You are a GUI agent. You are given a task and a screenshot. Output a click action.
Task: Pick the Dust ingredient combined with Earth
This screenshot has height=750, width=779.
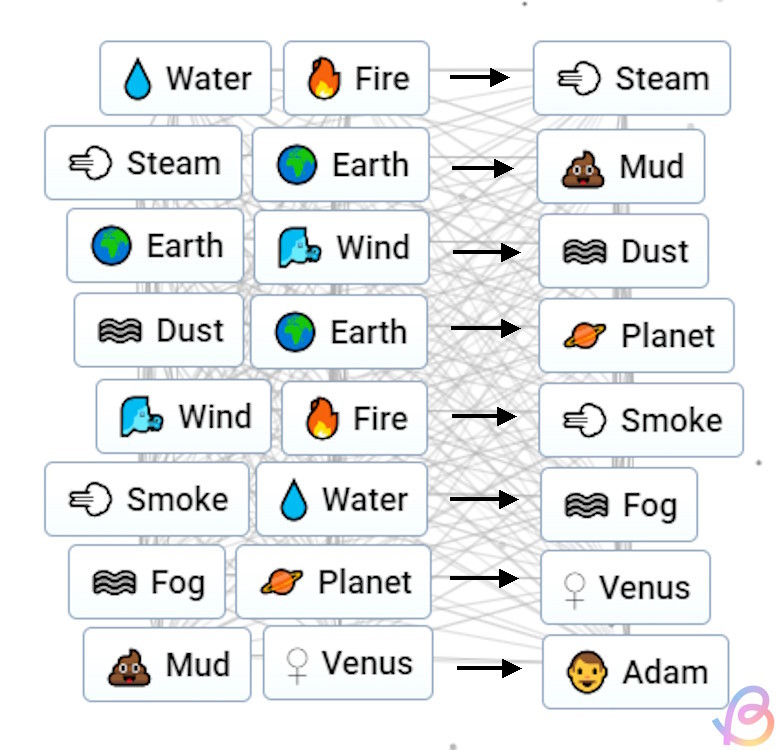coord(159,331)
